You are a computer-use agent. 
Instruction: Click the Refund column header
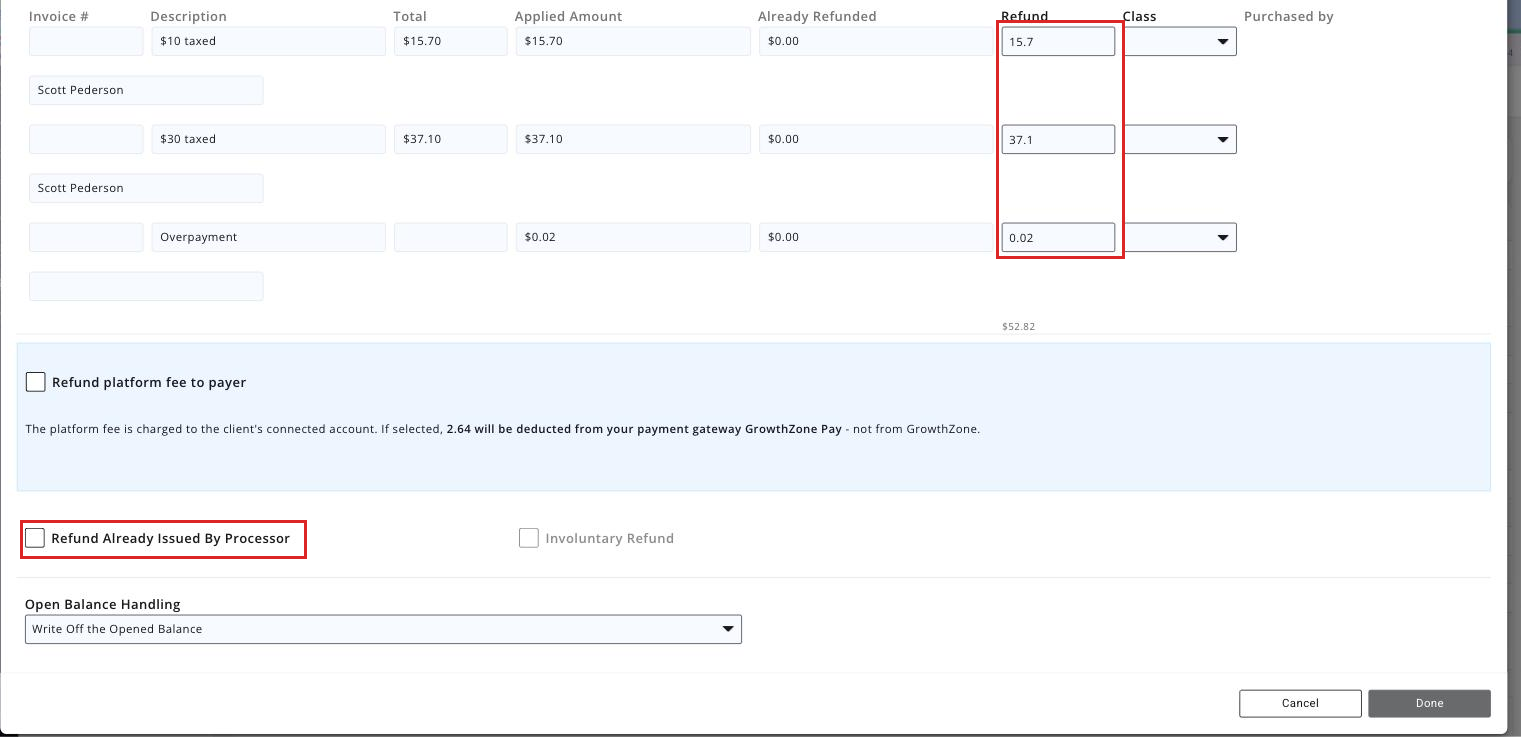click(1025, 16)
